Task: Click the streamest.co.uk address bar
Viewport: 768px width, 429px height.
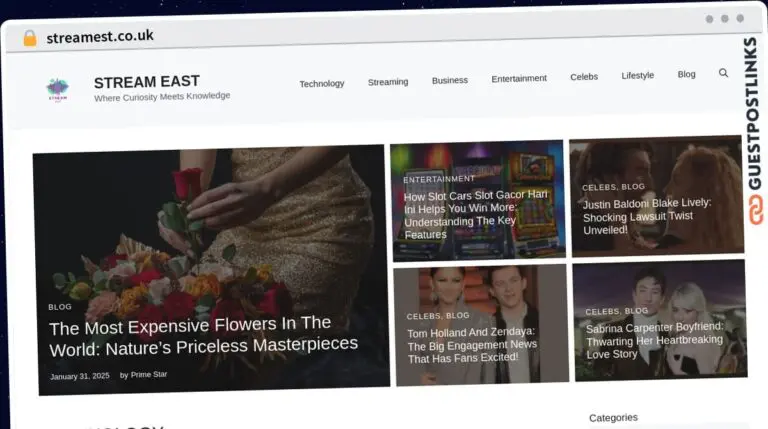Action: (100, 37)
